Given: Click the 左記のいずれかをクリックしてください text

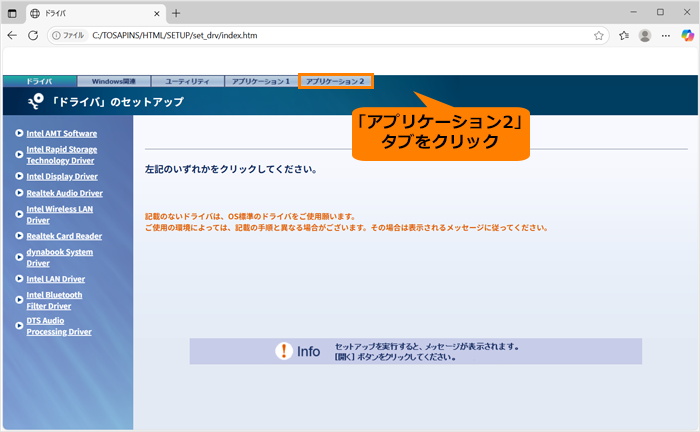Looking at the screenshot, I should click(231, 169).
